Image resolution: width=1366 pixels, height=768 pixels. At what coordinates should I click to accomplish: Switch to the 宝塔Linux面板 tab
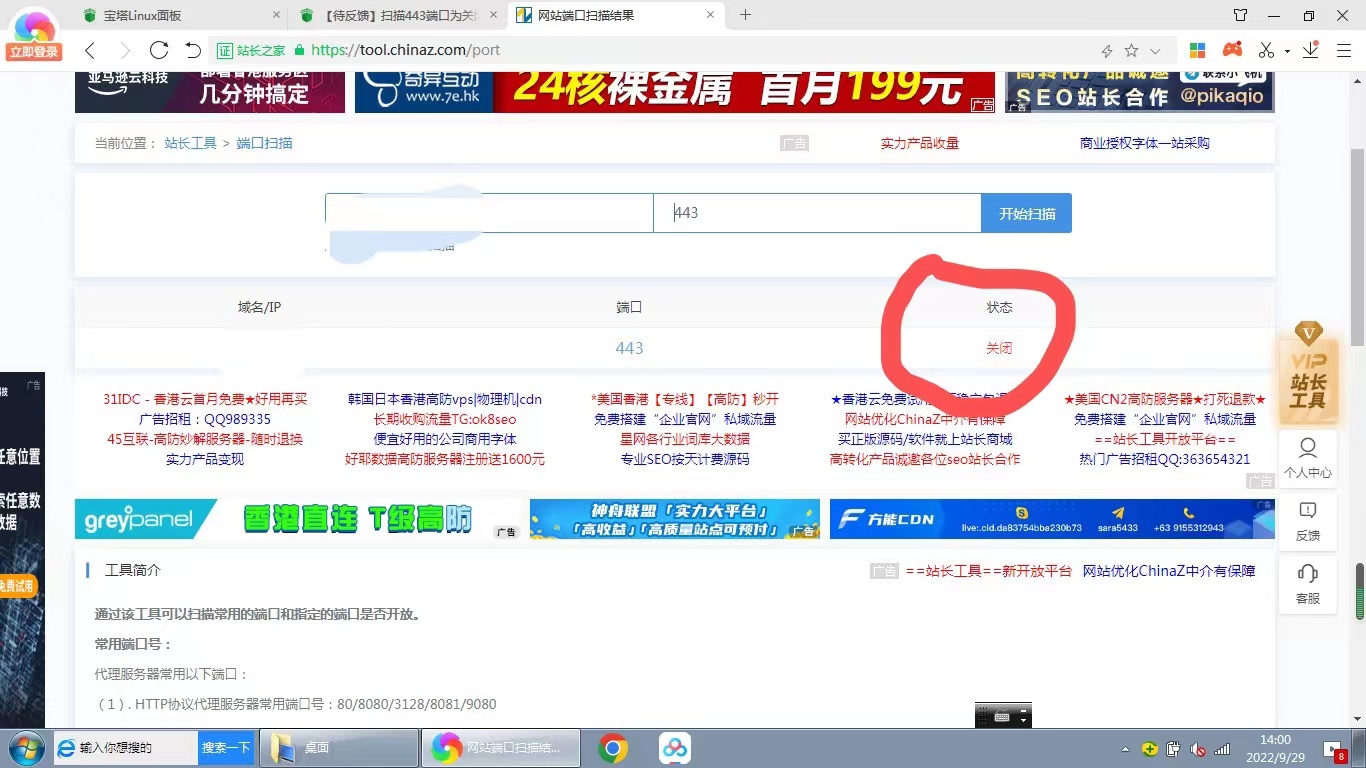[x=180, y=16]
